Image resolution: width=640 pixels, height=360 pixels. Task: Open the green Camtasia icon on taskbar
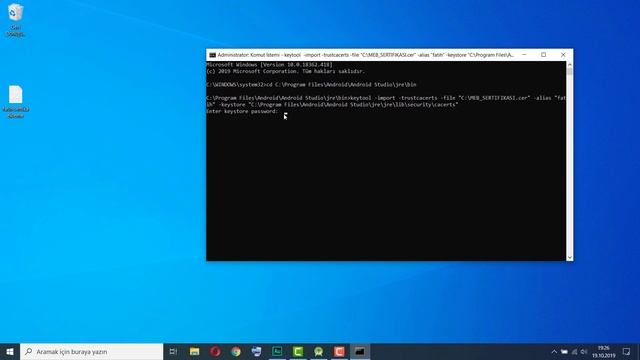pos(298,351)
